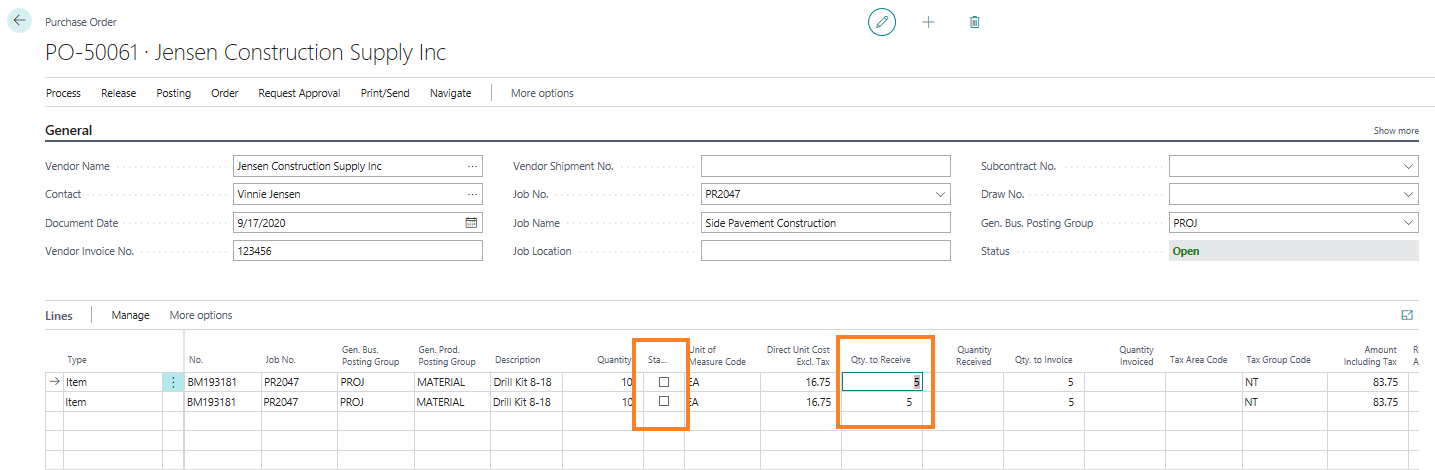Screen dimensions: 1435x470
Task: Click the Manage button above lines
Action: click(x=130, y=315)
